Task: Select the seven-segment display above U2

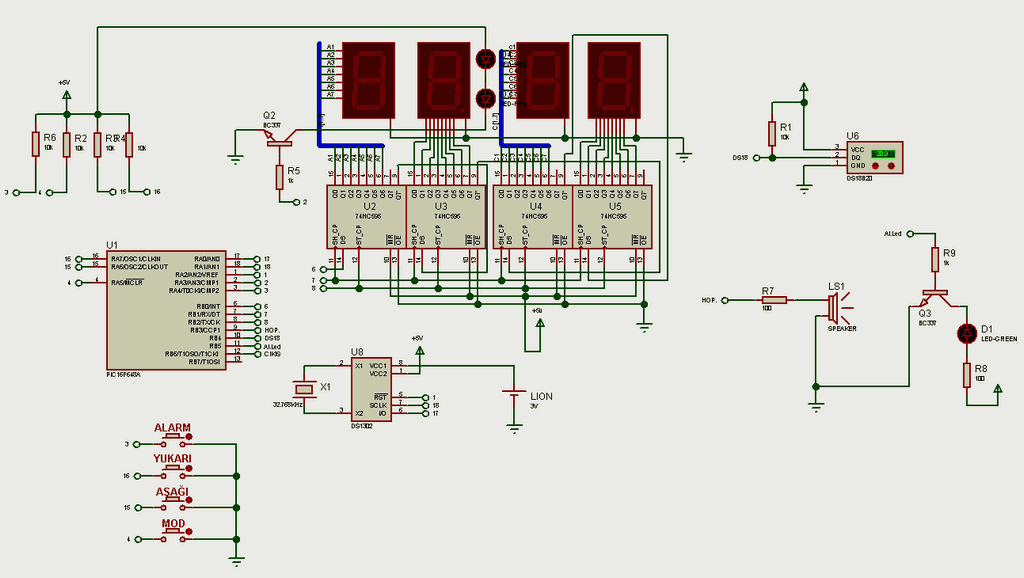Action: tap(369, 80)
